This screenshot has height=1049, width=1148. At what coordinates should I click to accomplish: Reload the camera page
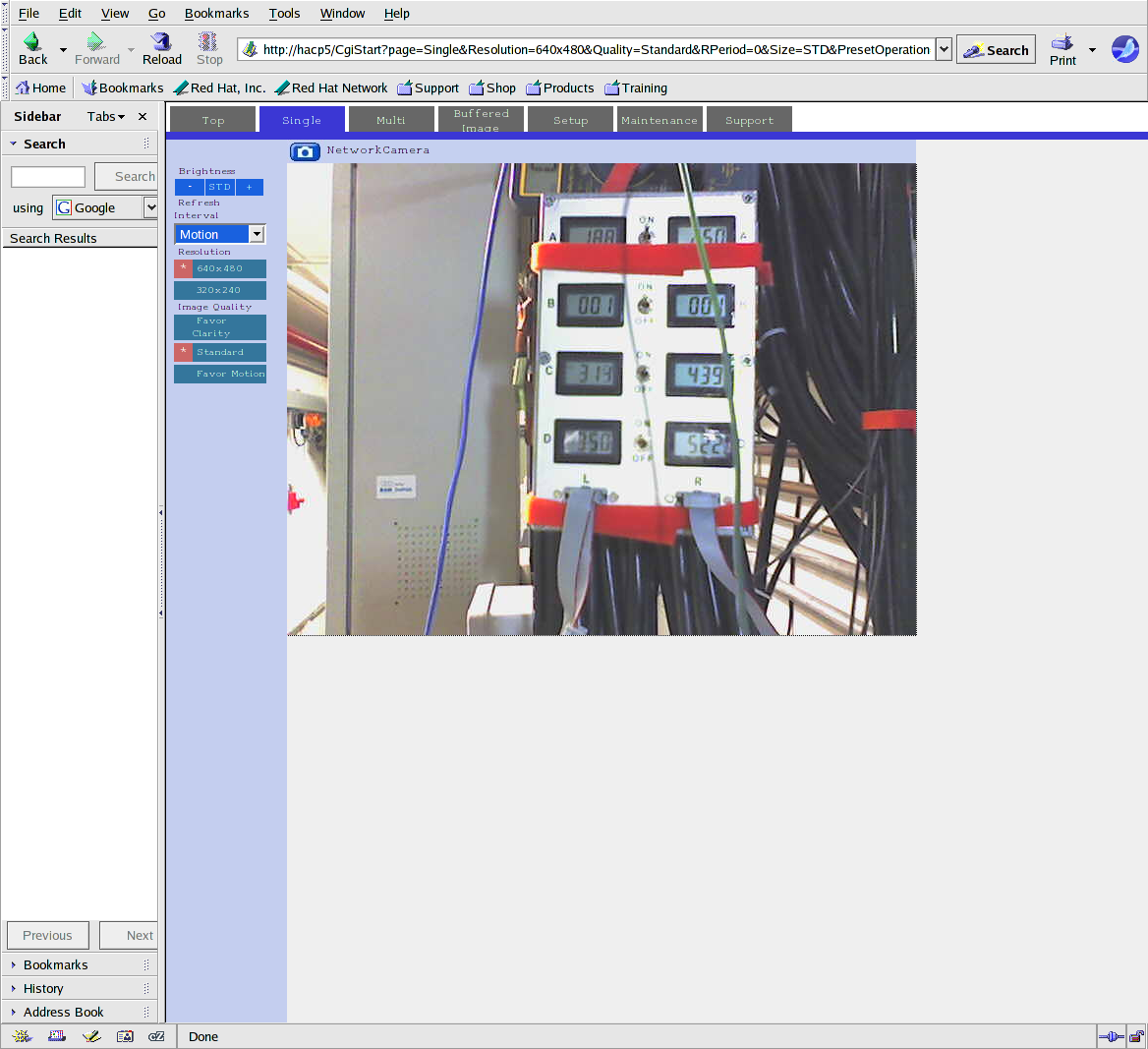point(161,49)
